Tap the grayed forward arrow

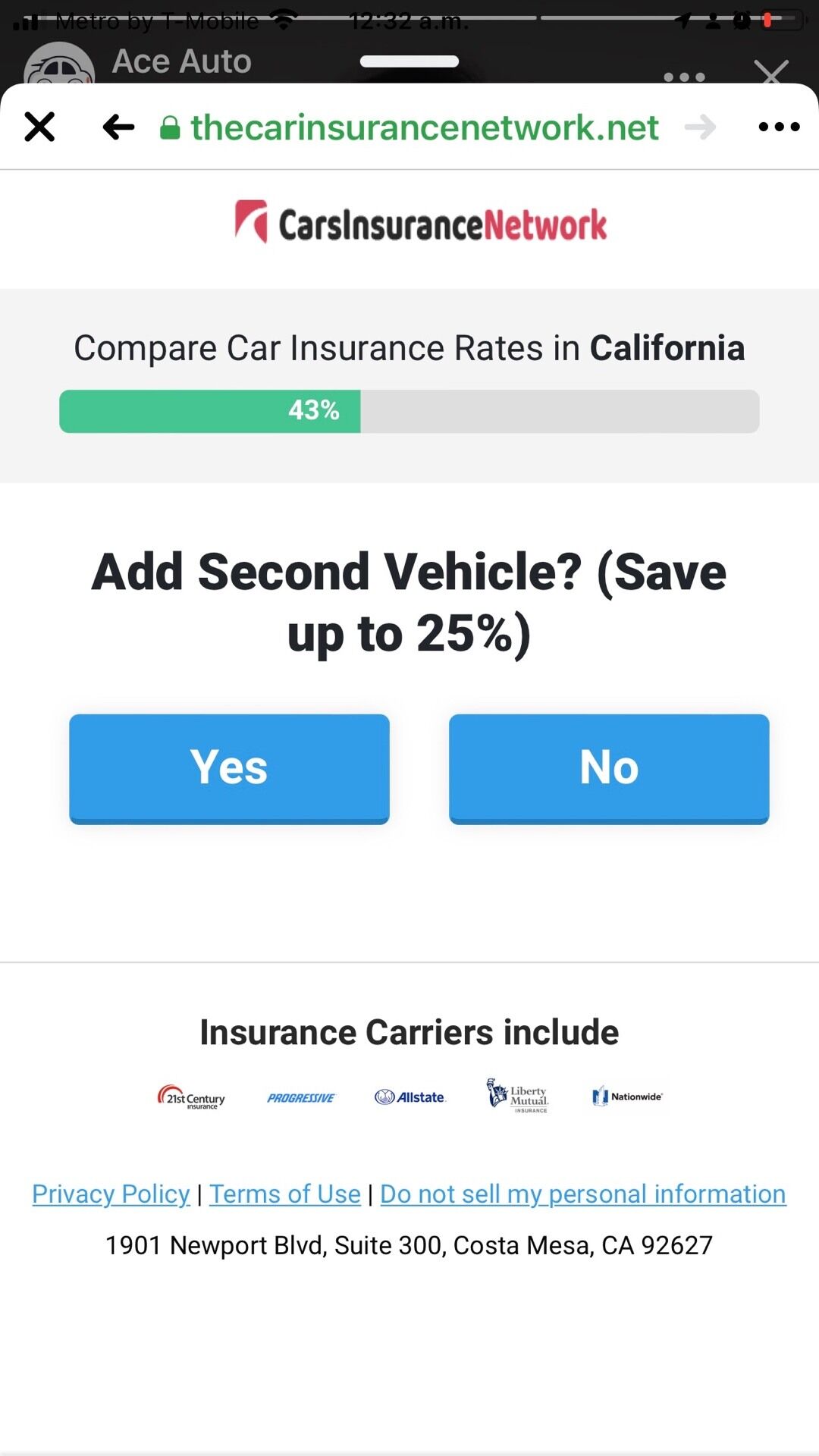click(x=700, y=127)
